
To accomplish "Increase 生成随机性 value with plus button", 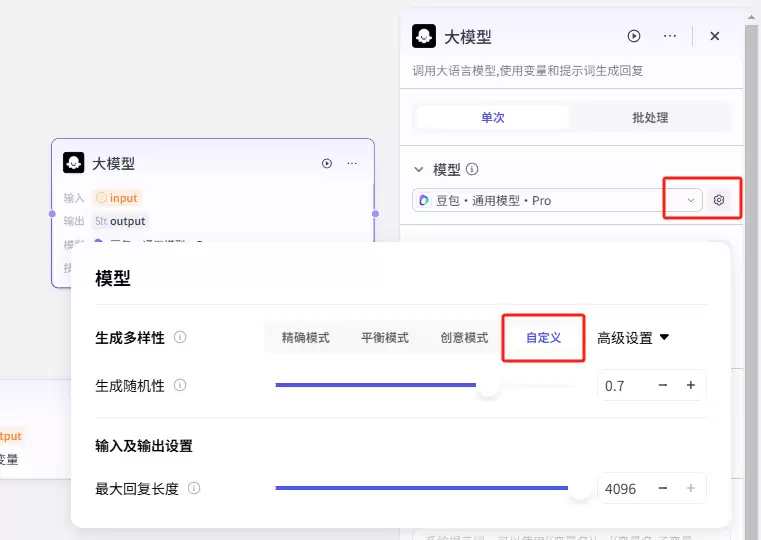I will click(691, 385).
